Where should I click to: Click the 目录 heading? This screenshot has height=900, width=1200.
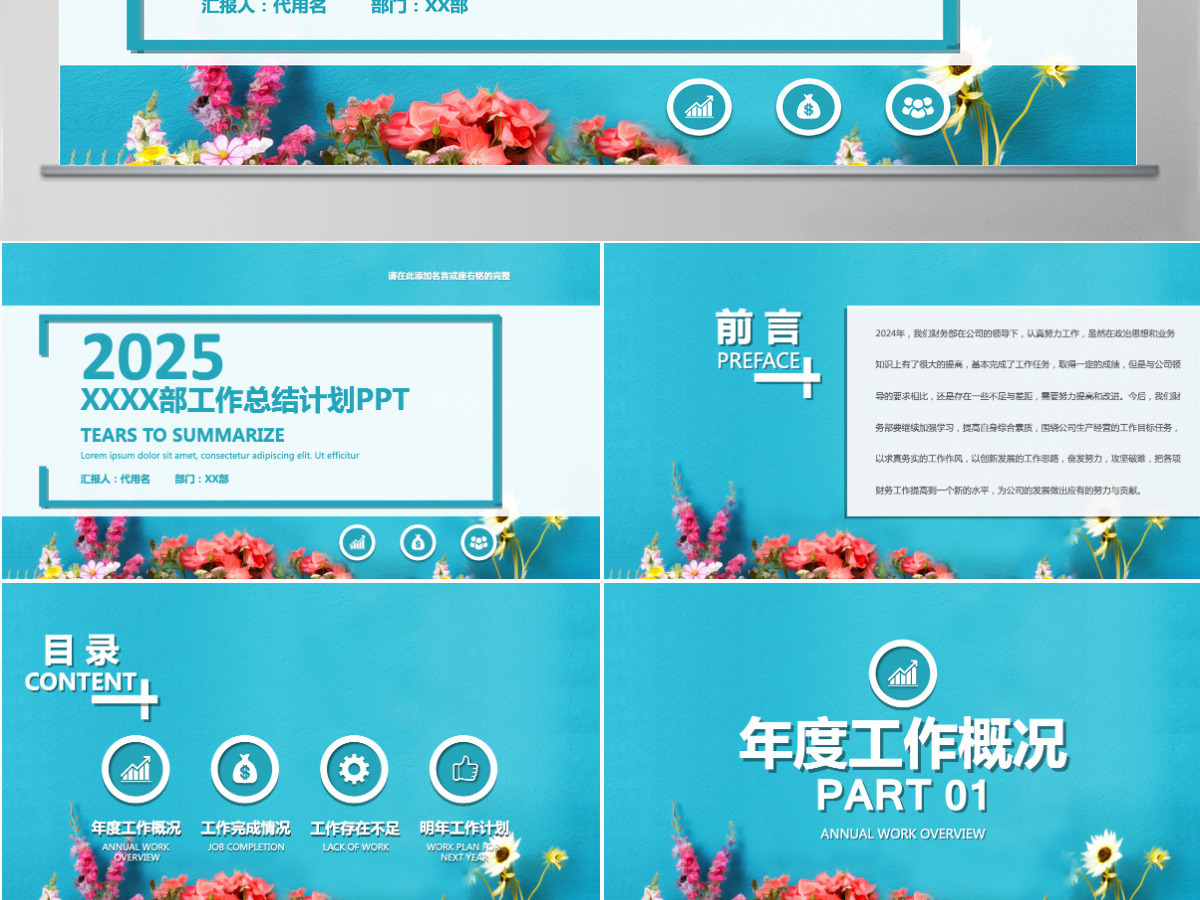[82, 652]
